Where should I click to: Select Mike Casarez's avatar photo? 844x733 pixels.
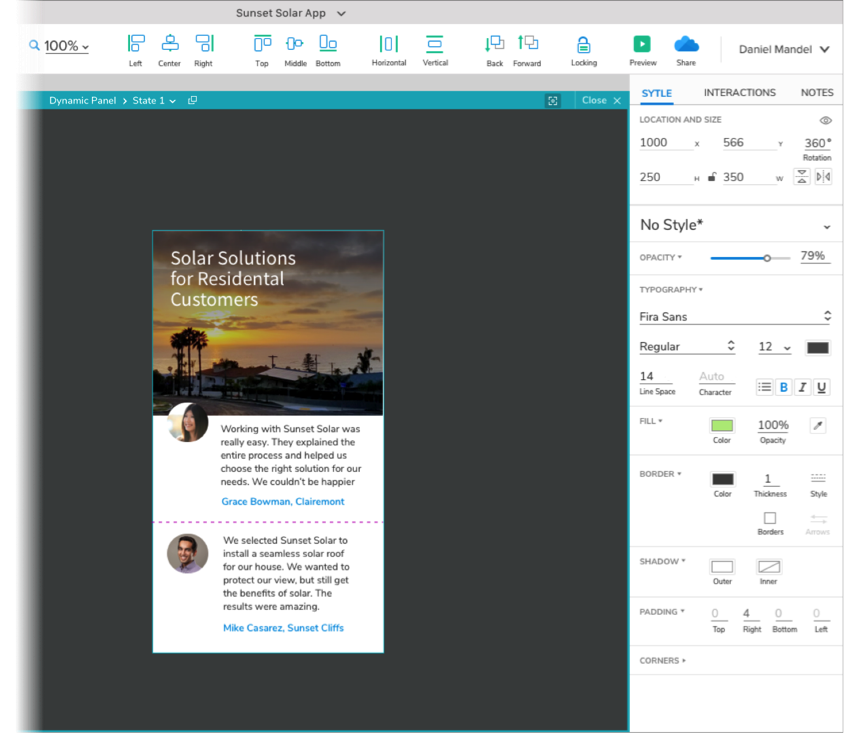(x=187, y=553)
